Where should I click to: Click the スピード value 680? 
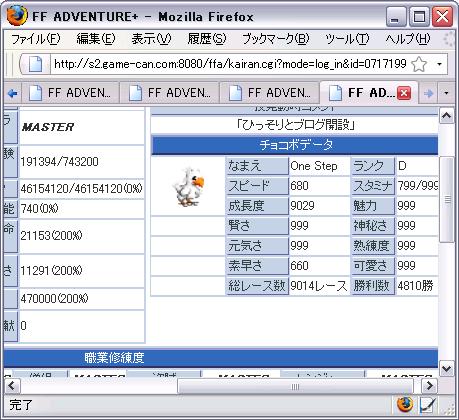(299, 186)
